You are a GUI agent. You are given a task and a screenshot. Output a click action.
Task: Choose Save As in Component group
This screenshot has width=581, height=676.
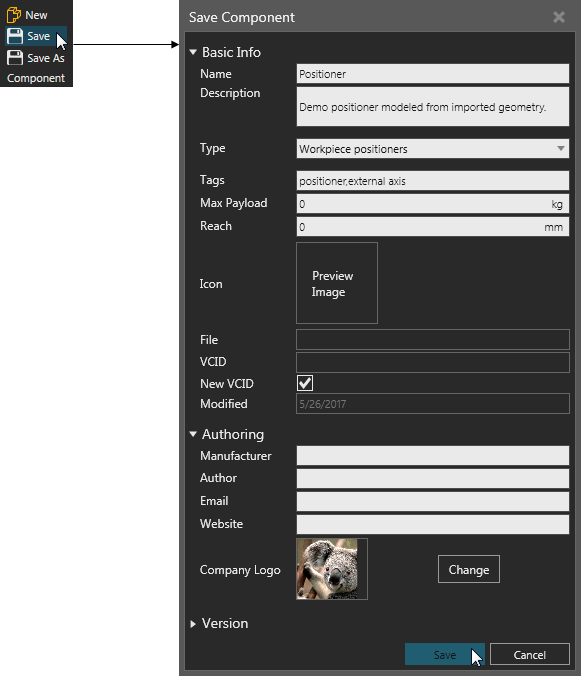(x=36, y=58)
